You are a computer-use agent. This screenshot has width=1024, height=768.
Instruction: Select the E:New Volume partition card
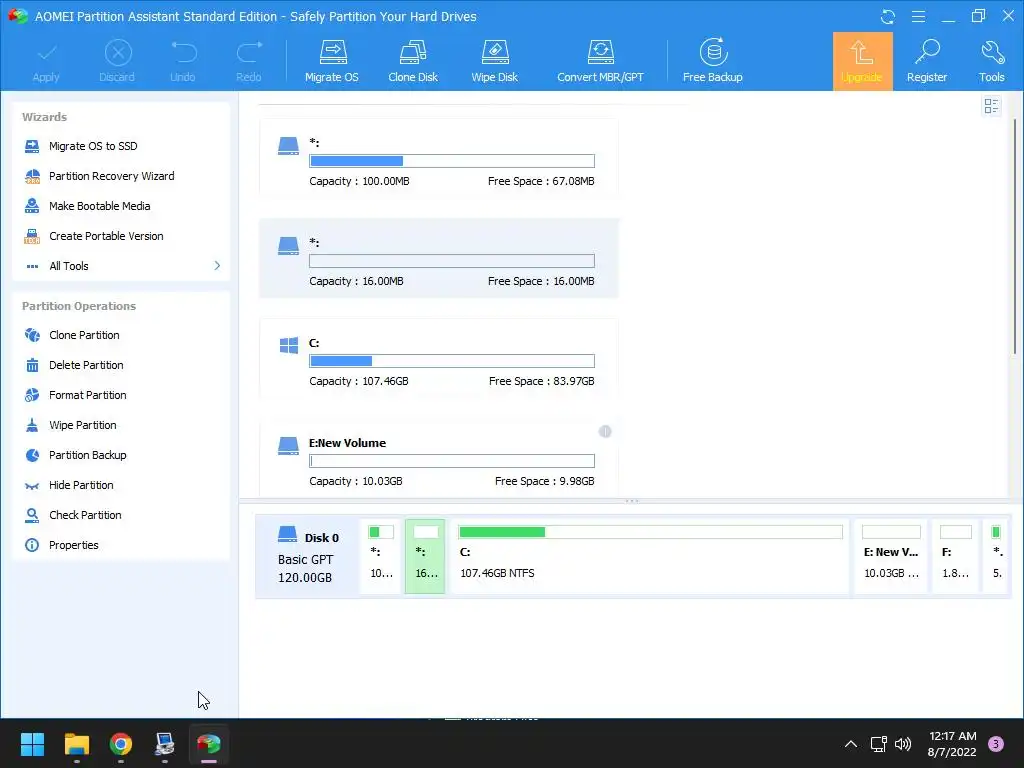click(x=439, y=458)
